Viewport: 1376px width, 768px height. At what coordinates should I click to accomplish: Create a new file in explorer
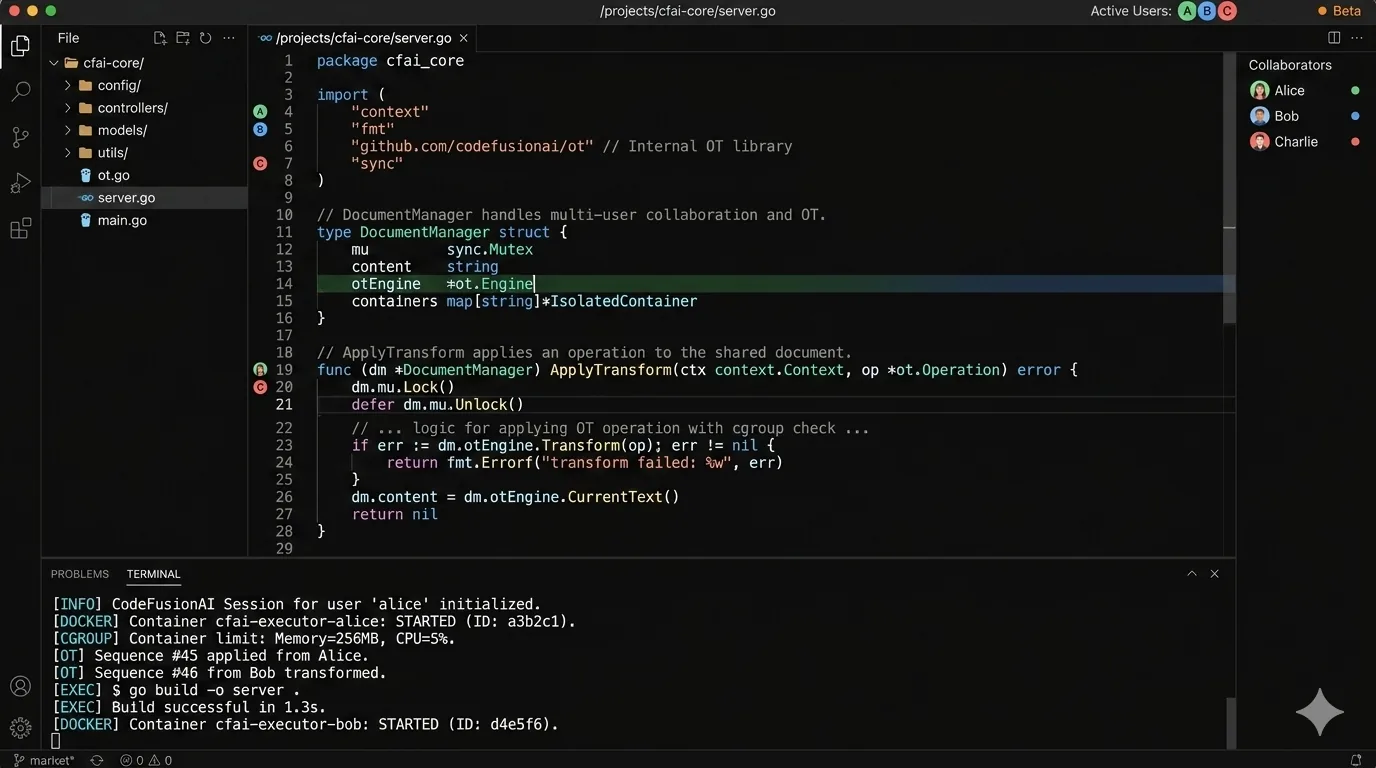pyautogui.click(x=160, y=38)
